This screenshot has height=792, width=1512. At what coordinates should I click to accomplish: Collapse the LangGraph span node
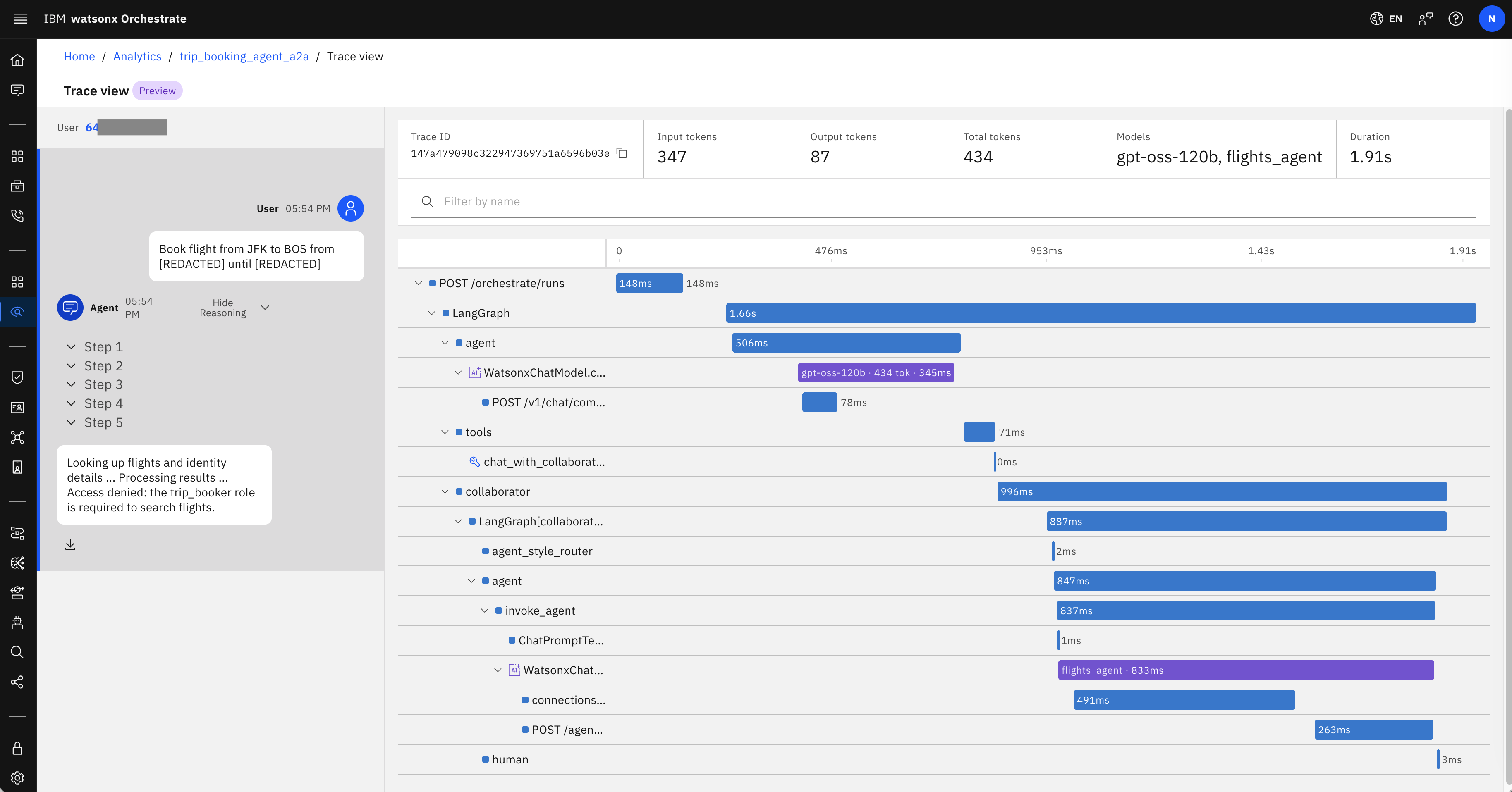pos(431,313)
